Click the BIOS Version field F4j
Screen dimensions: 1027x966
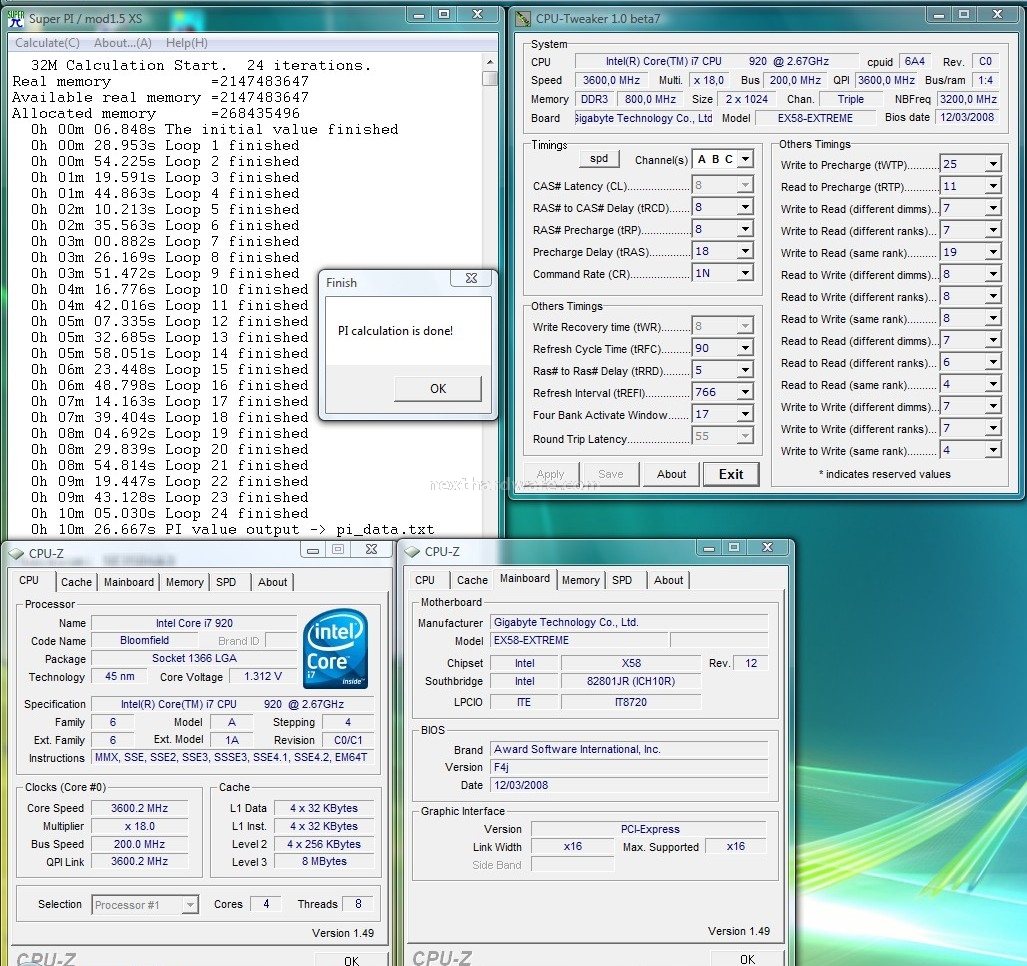pyautogui.click(x=629, y=767)
